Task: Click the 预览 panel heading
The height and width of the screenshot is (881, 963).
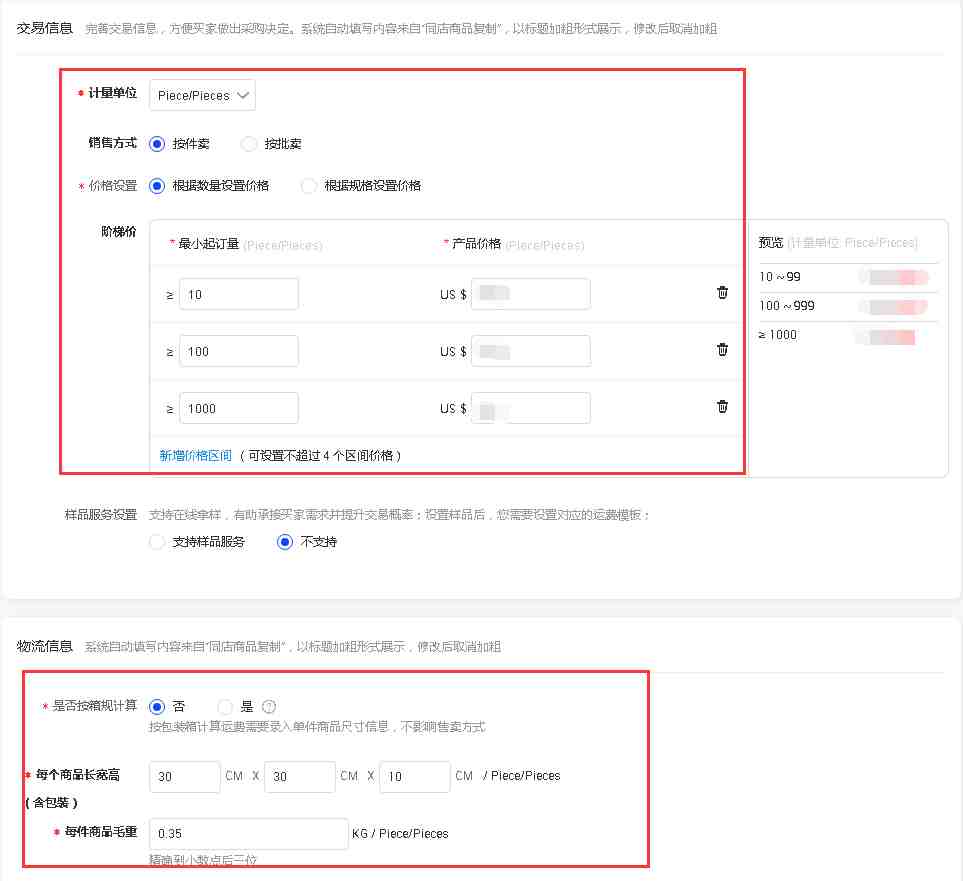Action: [x=771, y=243]
